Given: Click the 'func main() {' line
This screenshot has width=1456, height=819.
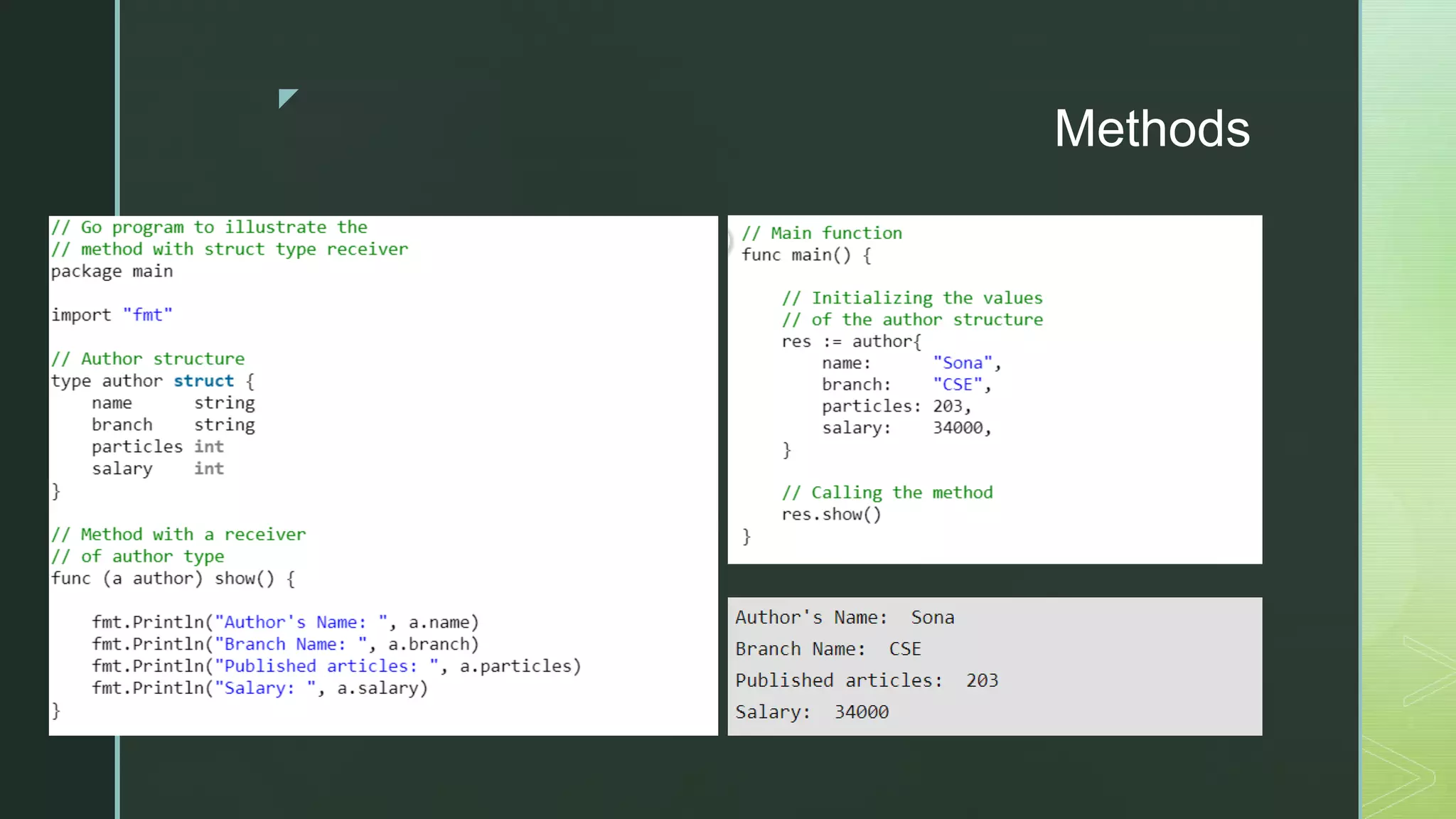Looking at the screenshot, I should [x=807, y=255].
